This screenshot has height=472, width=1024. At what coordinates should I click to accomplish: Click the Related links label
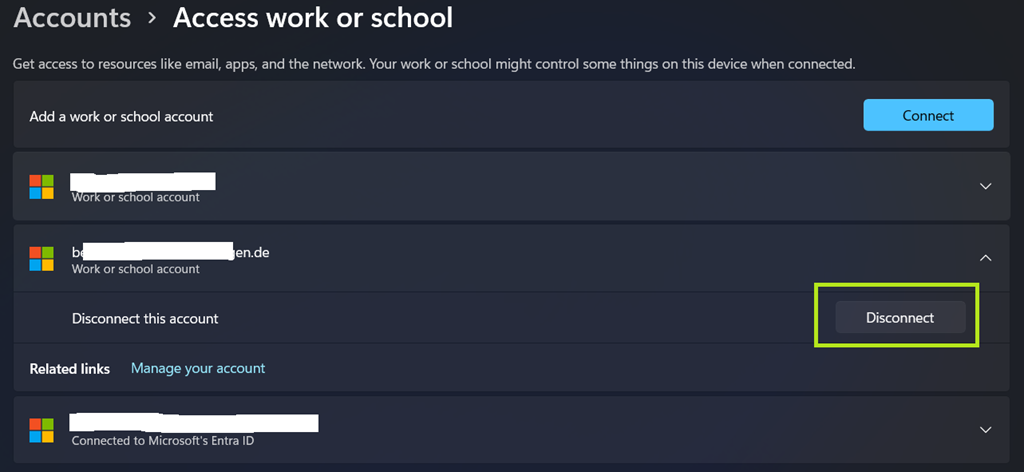pos(70,368)
